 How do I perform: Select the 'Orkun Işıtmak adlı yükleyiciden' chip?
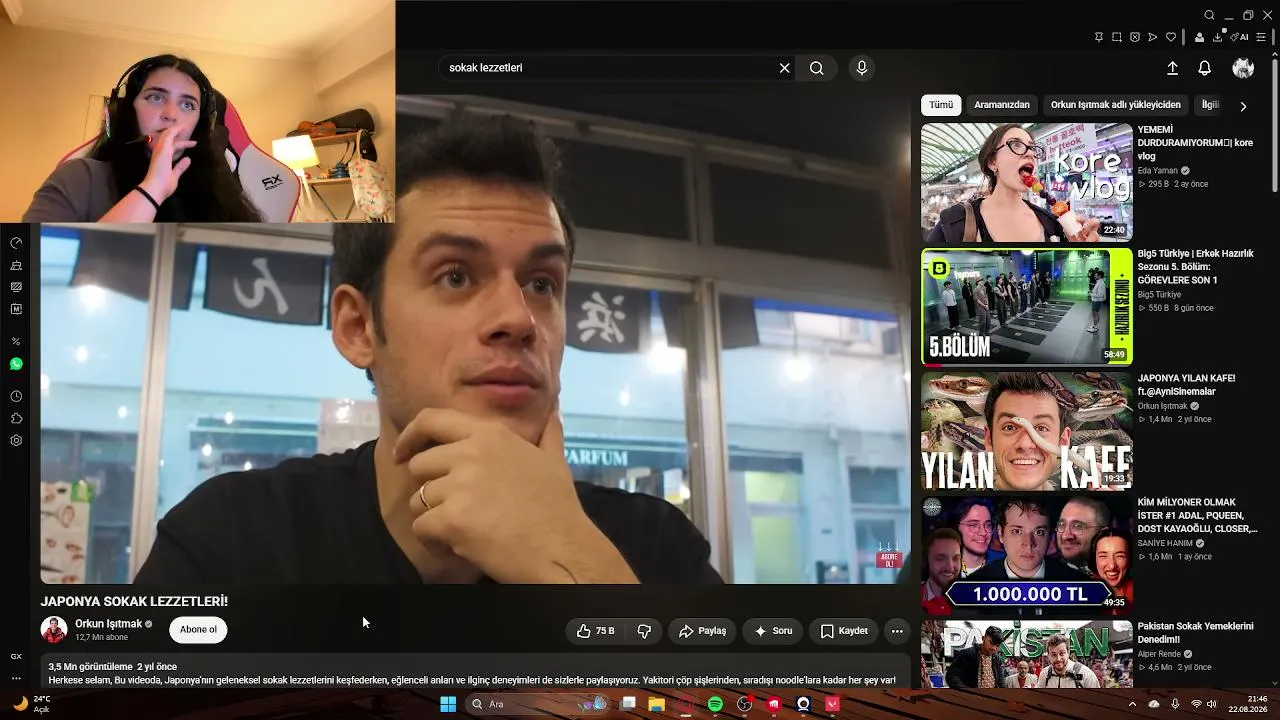coord(1116,105)
